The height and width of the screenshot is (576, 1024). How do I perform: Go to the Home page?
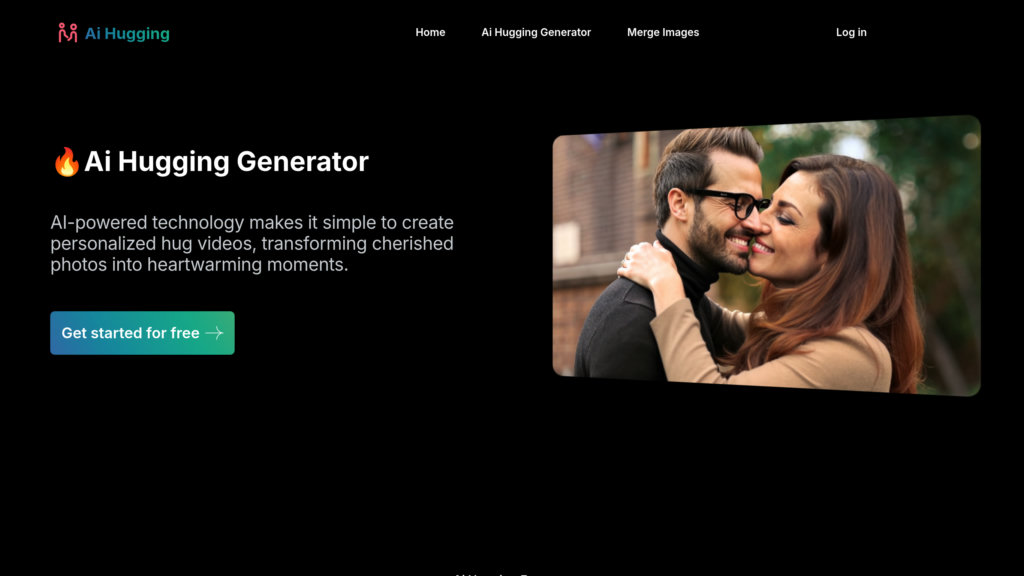(430, 32)
